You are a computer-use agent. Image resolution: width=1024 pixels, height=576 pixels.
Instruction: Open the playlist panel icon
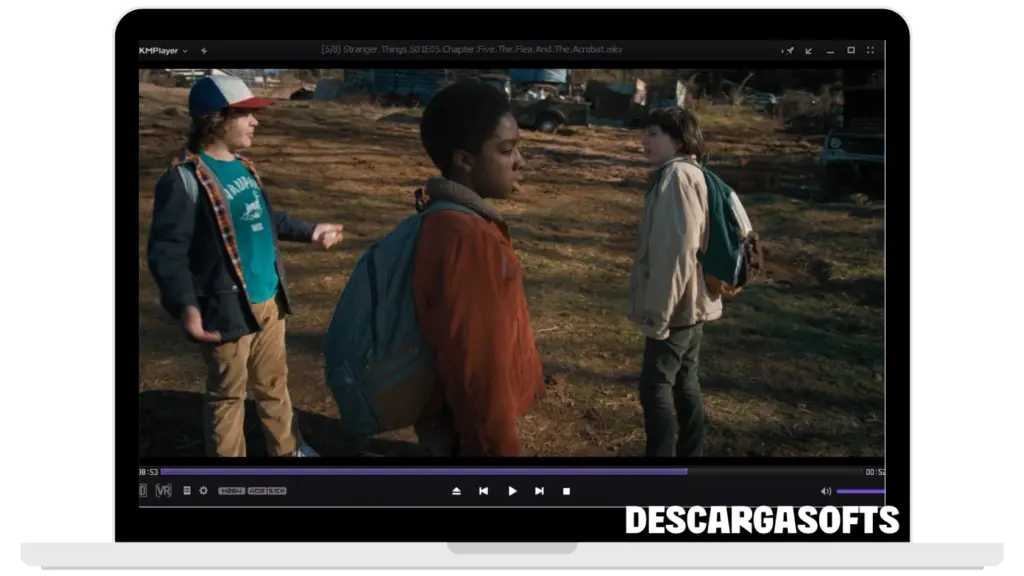tap(187, 491)
